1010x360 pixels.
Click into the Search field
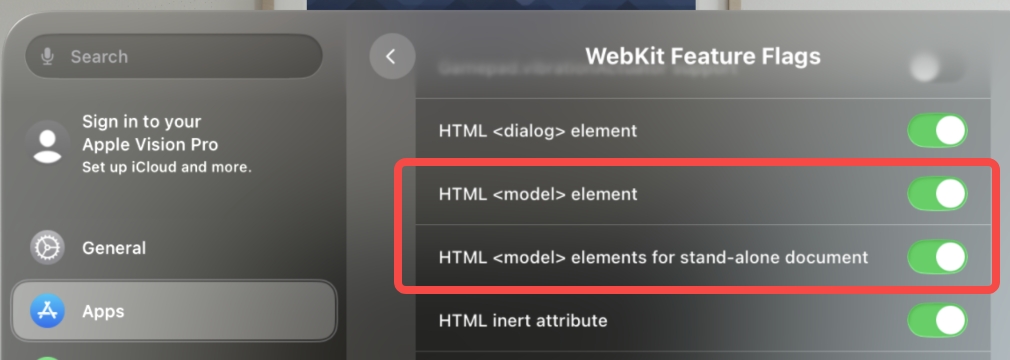tap(173, 57)
